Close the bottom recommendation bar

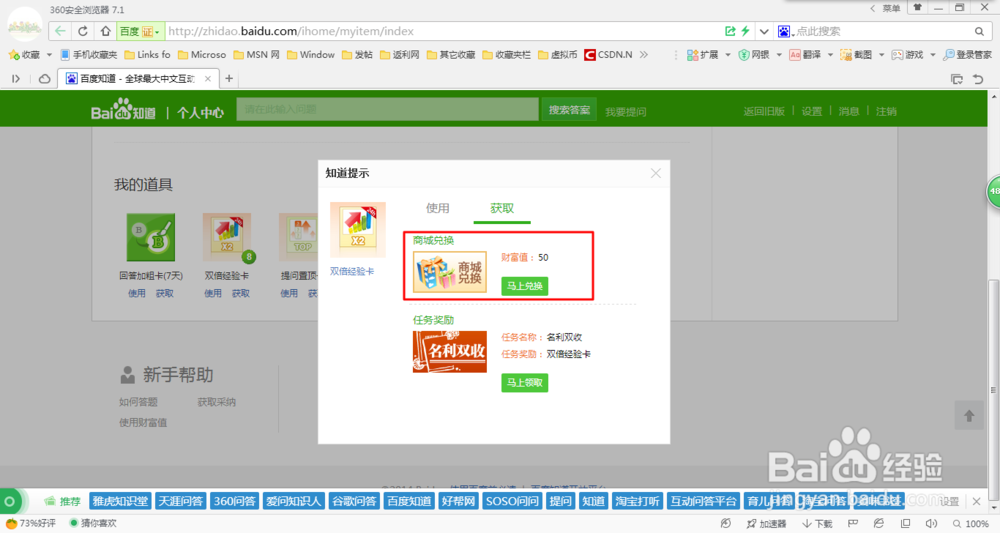coord(976,502)
